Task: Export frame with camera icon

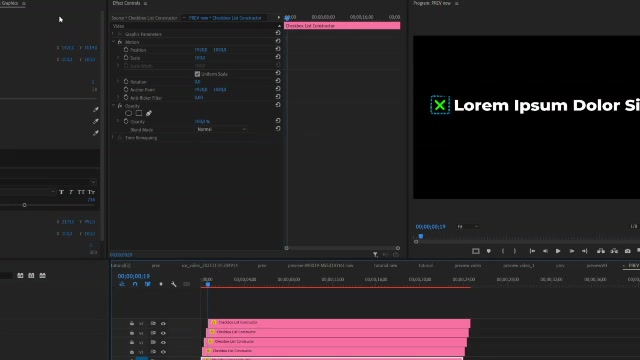Action: point(628,251)
